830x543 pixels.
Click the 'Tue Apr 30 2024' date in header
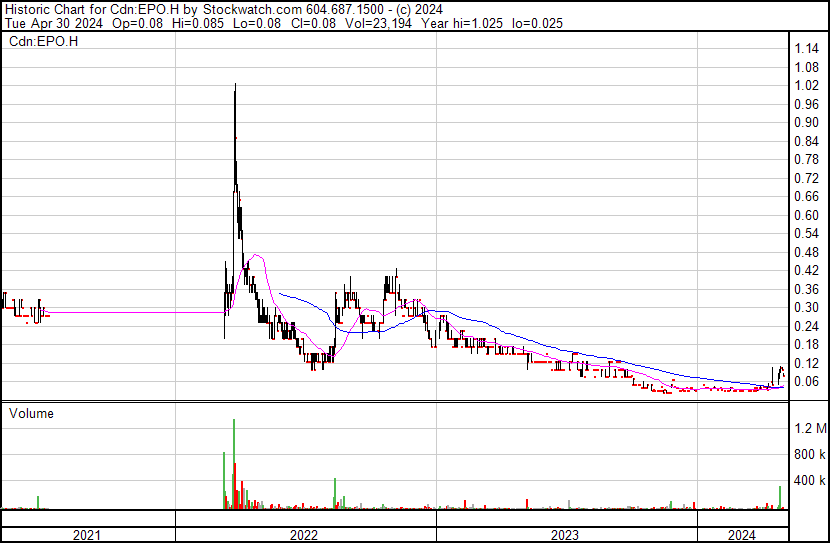[x=53, y=23]
